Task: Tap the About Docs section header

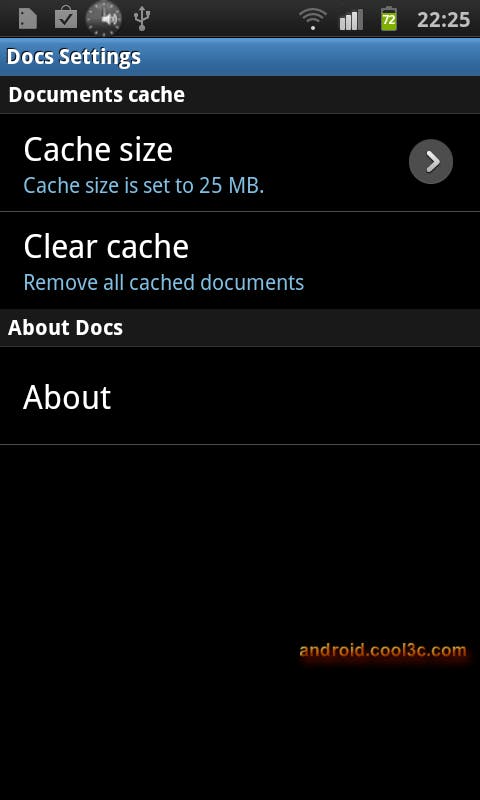Action: click(240, 328)
